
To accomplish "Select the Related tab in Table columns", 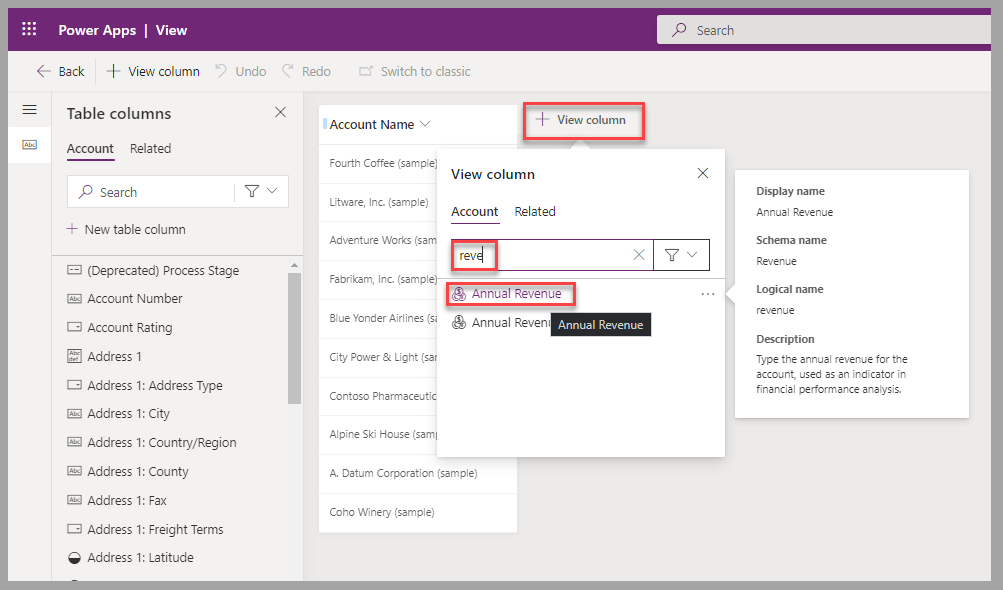I will click(x=150, y=148).
